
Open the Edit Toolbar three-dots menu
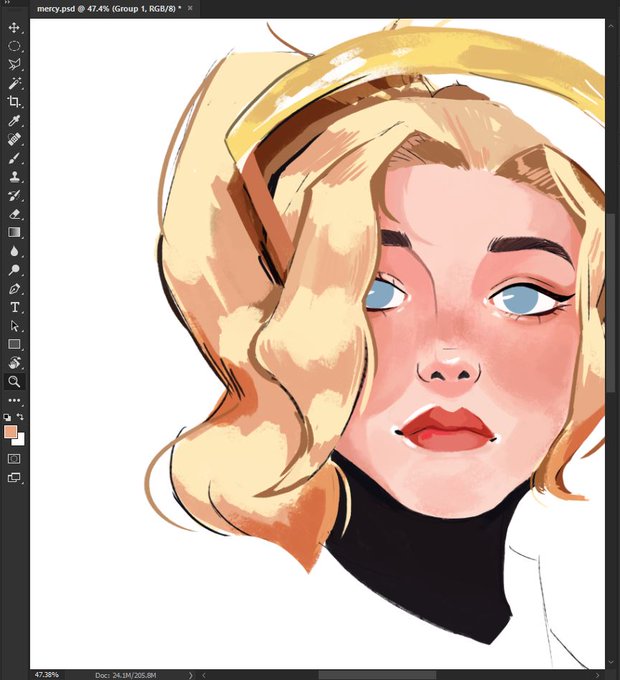(14, 400)
